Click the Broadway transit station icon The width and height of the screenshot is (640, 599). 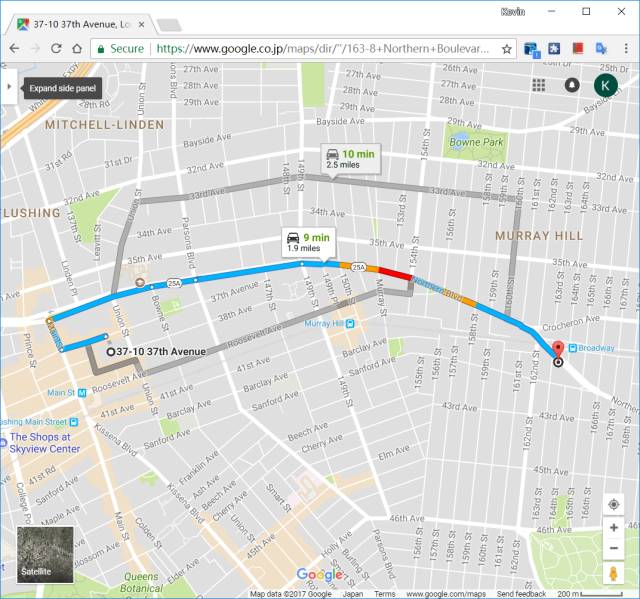[573, 348]
